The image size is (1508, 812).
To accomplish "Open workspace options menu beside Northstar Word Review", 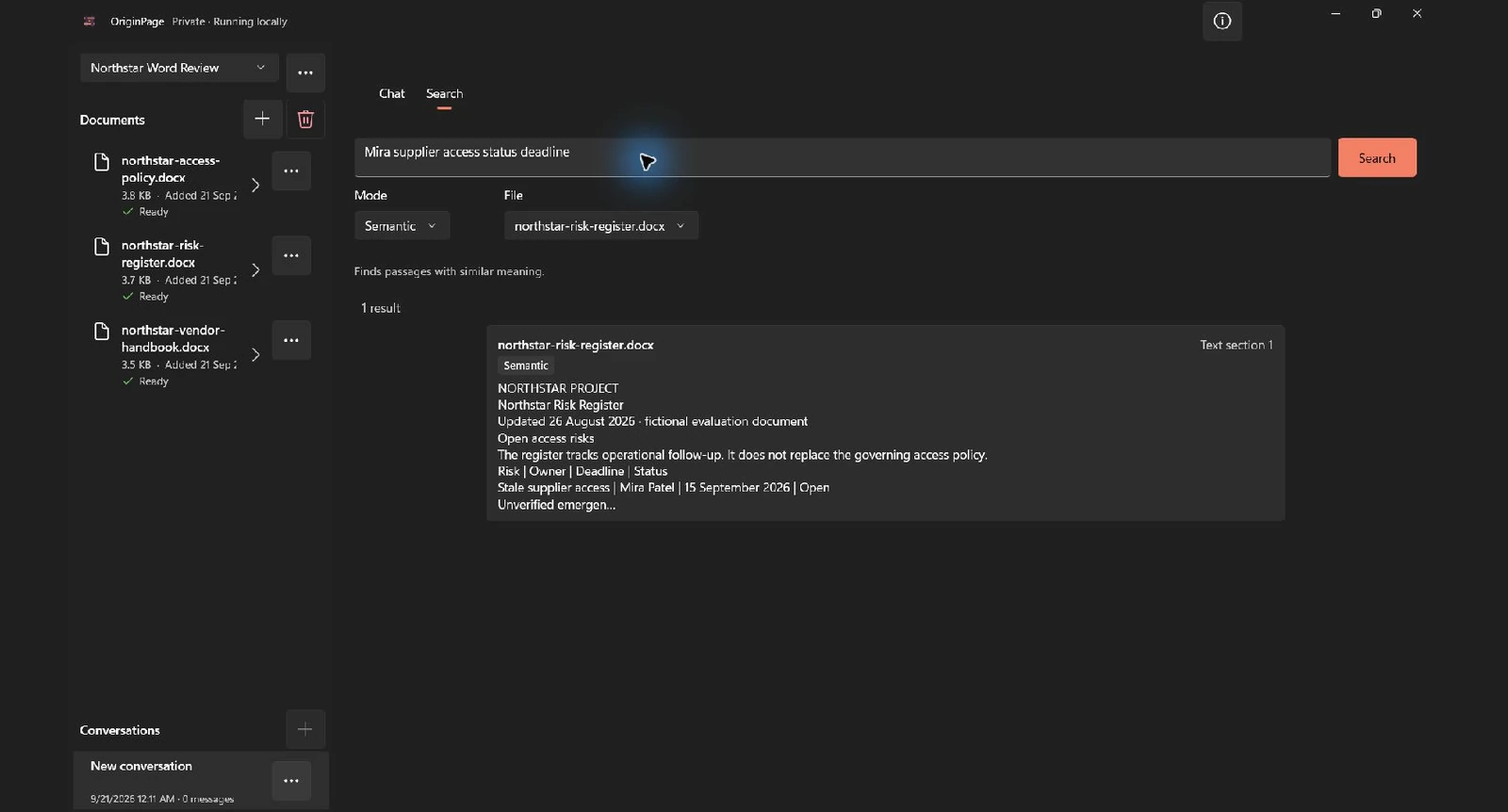I will tap(305, 73).
